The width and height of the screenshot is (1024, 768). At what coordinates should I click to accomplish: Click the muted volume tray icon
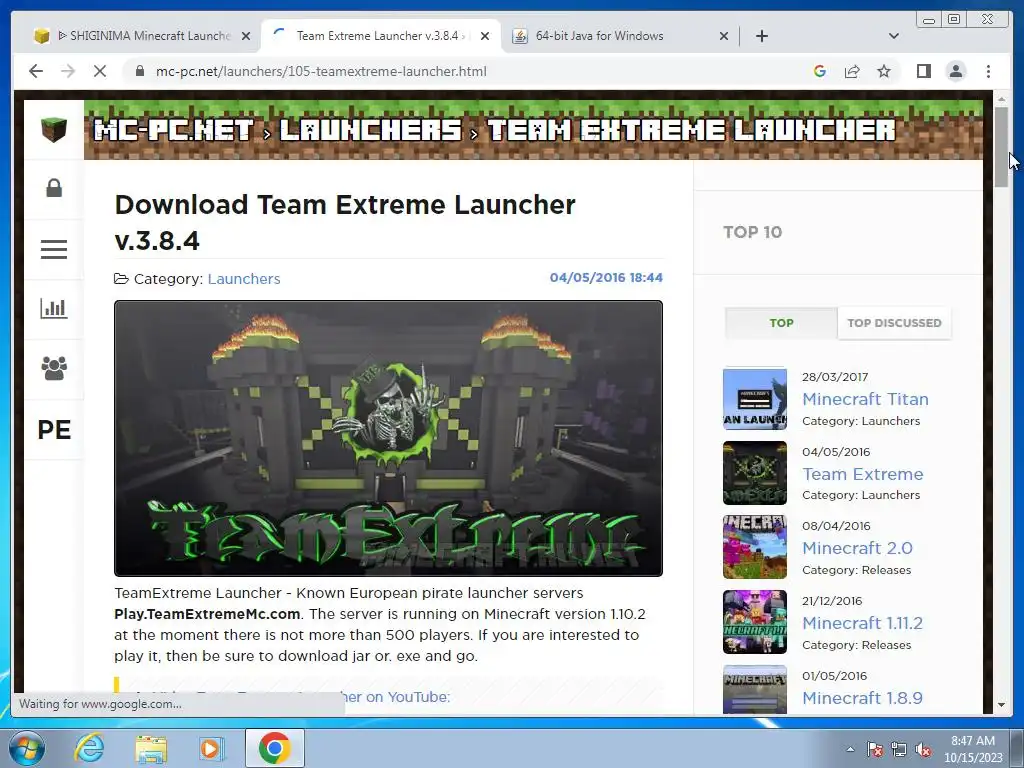coord(923,750)
